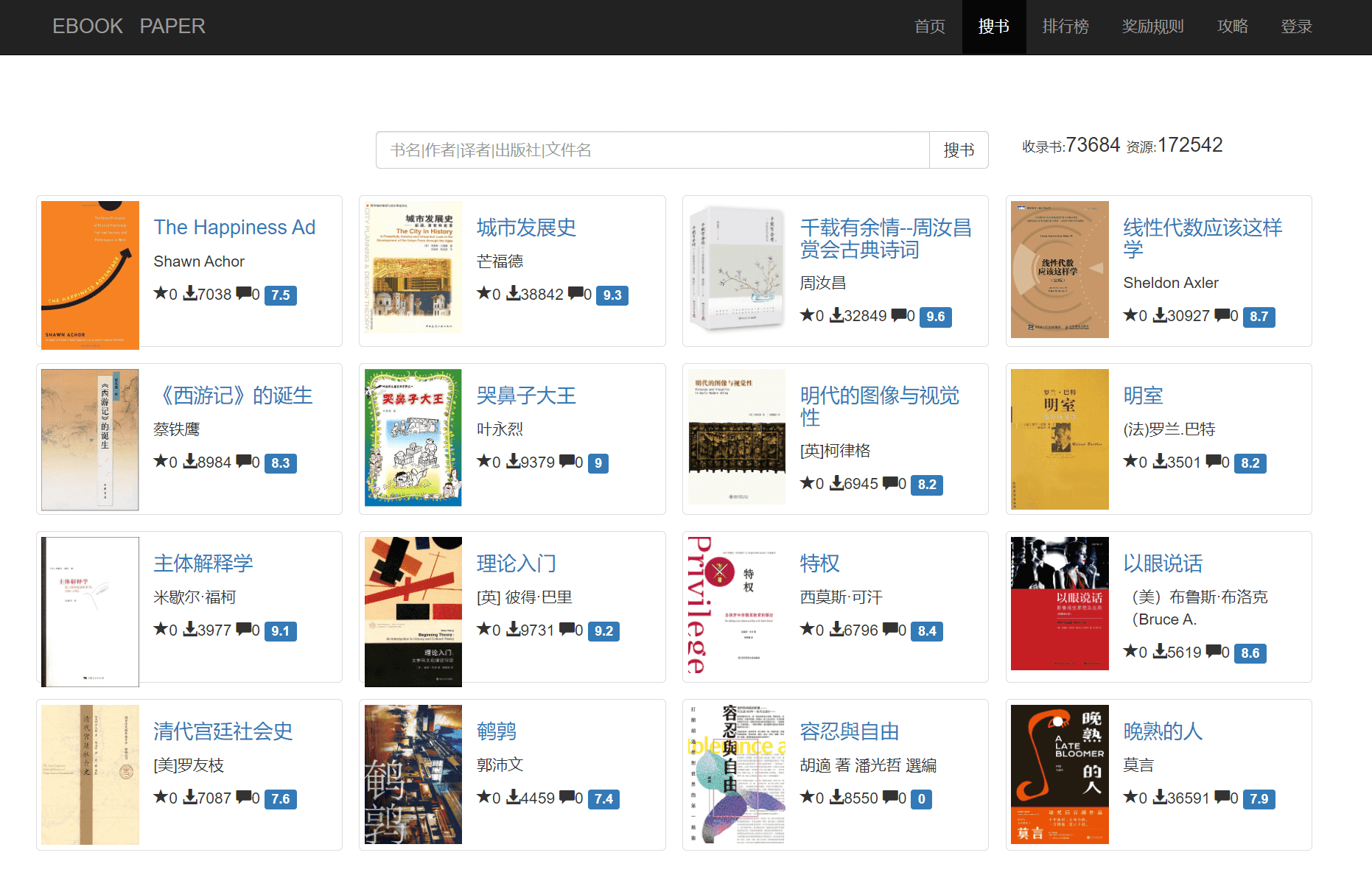Screen dimensions: 1372x875
Task: Go to 首页 in navigation bar
Action: pyautogui.click(x=929, y=27)
